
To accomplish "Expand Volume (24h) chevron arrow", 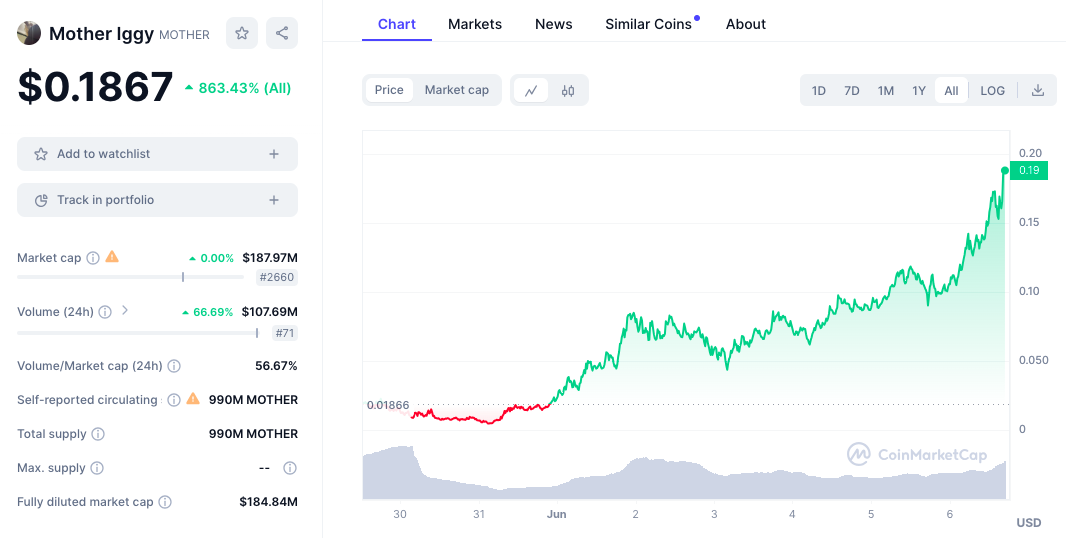I will 124,311.
